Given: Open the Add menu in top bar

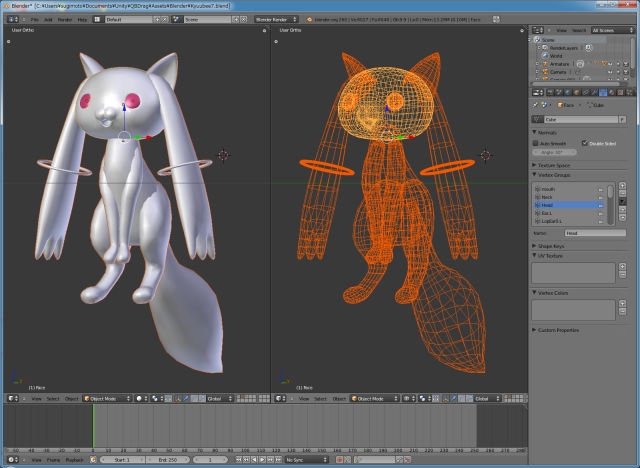Looking at the screenshot, I should coord(48,19).
